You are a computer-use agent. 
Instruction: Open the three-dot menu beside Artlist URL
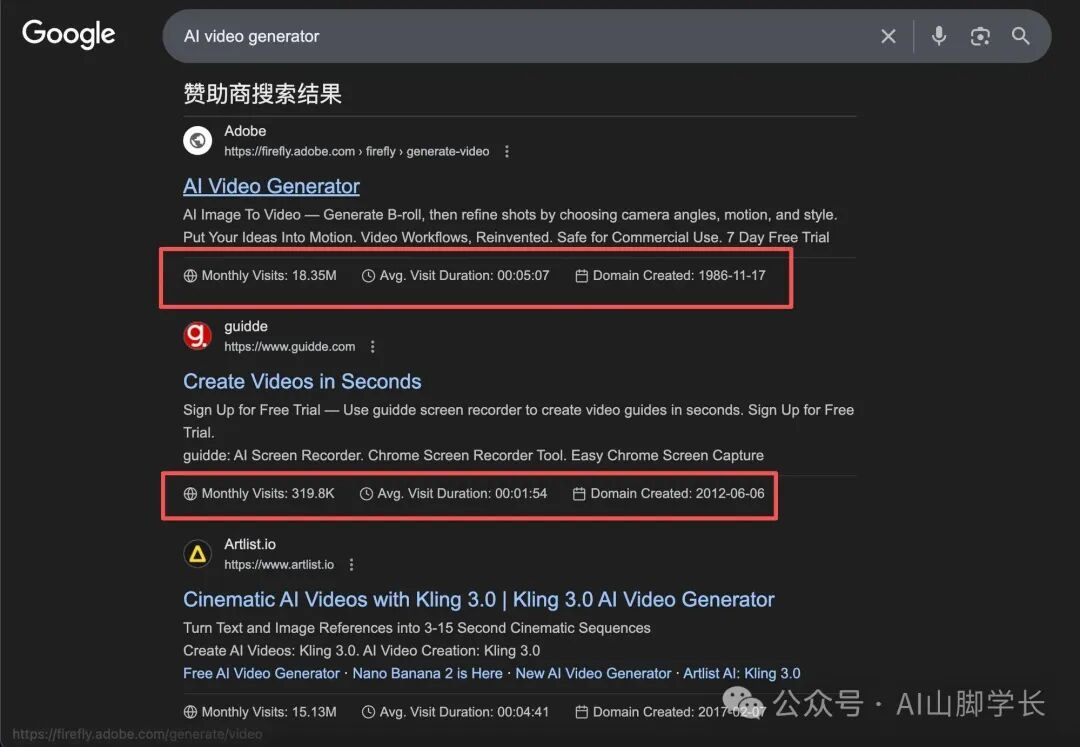pos(351,565)
